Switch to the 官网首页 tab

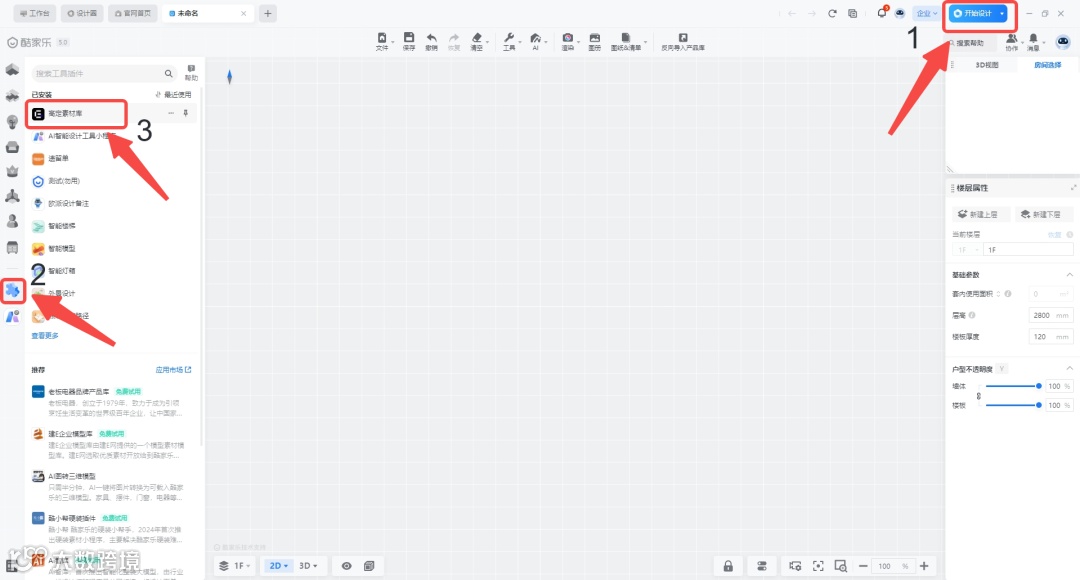[133, 13]
